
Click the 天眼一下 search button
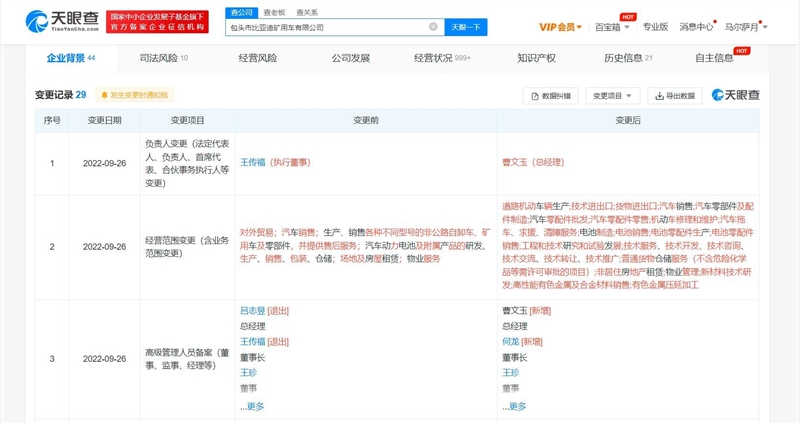(465, 27)
